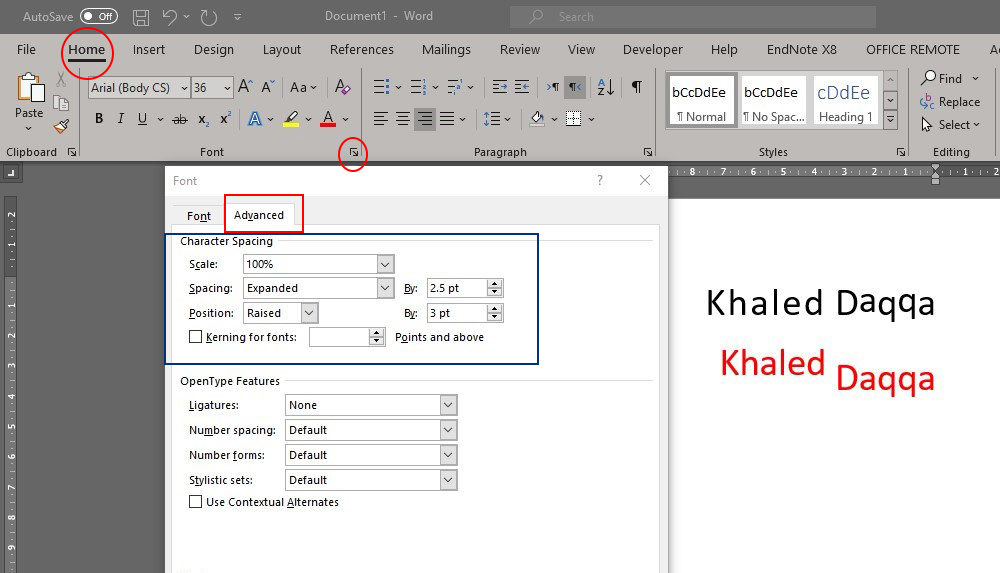Apply superscript formatting
Image resolution: width=1000 pixels, height=573 pixels.
[x=225, y=119]
